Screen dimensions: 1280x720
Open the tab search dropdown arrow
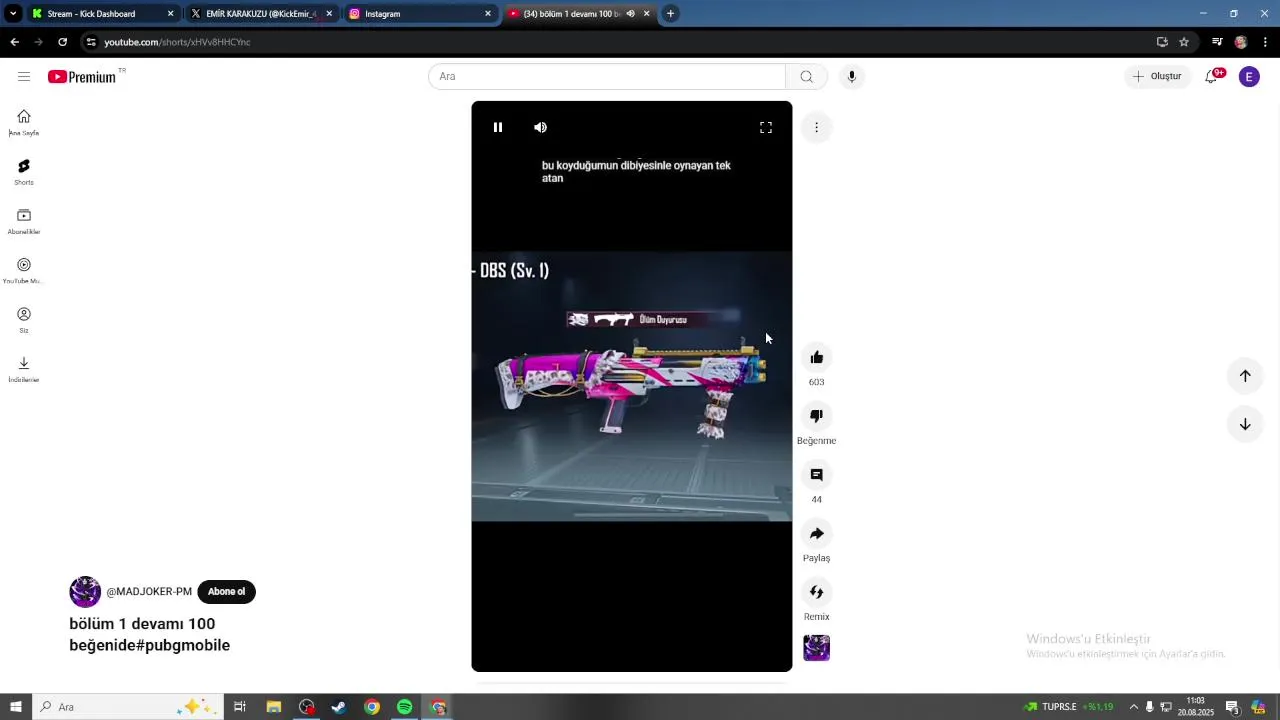point(13,14)
